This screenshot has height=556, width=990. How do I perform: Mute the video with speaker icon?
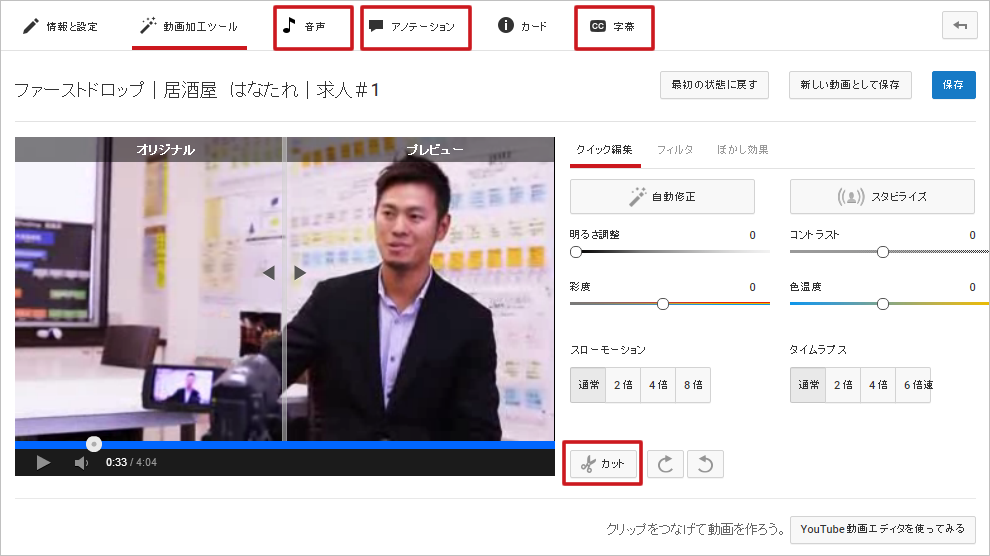click(81, 463)
